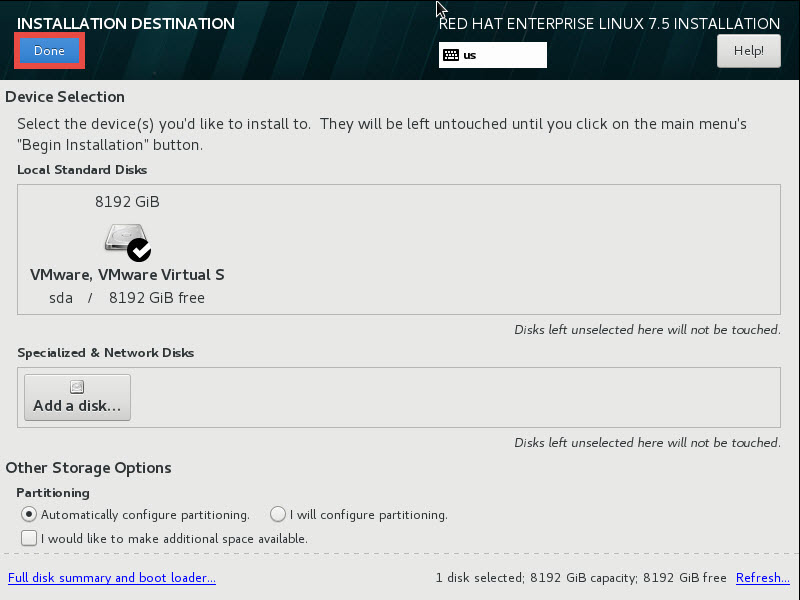Select 'Automatically configure partitioning' radio button

pyautogui.click(x=29, y=514)
